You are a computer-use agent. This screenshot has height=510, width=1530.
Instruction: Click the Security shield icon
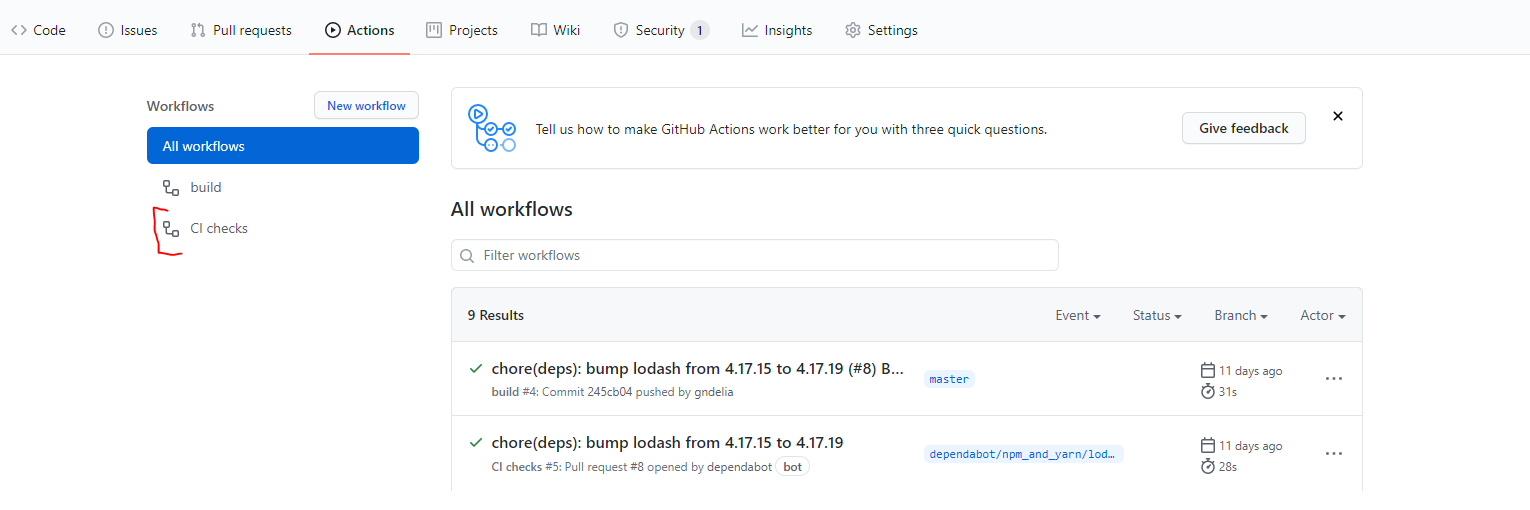point(621,30)
